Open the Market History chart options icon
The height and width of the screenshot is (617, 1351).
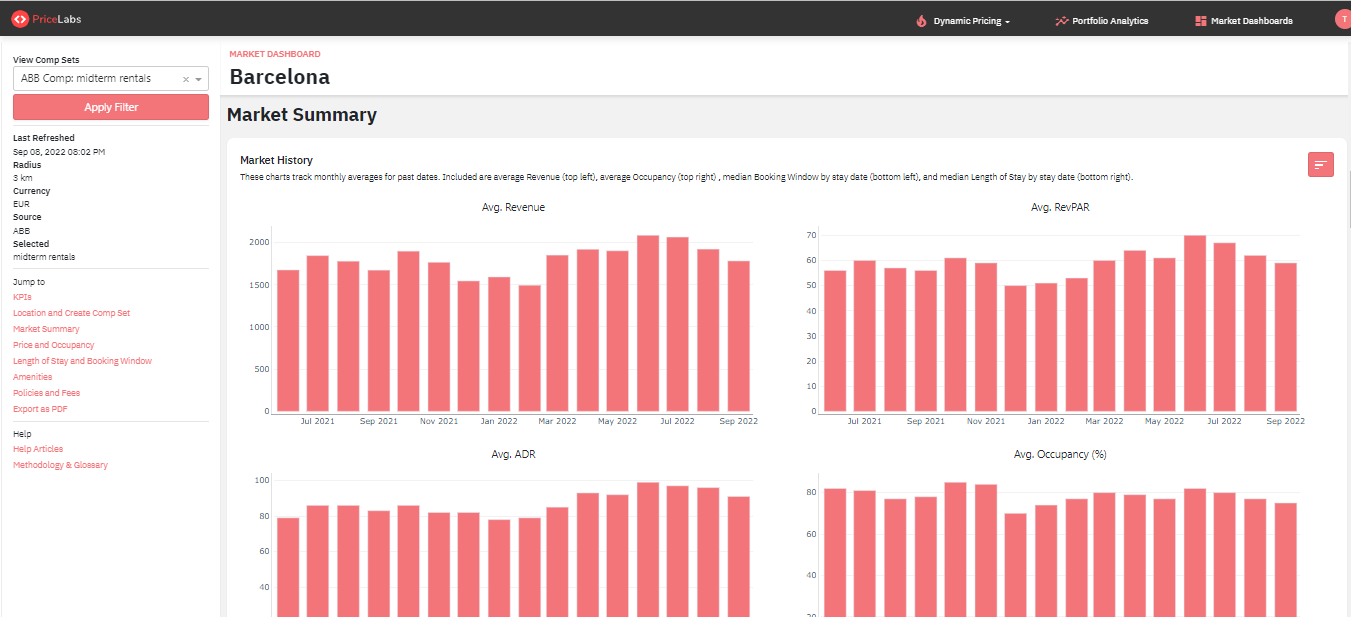pos(1321,165)
